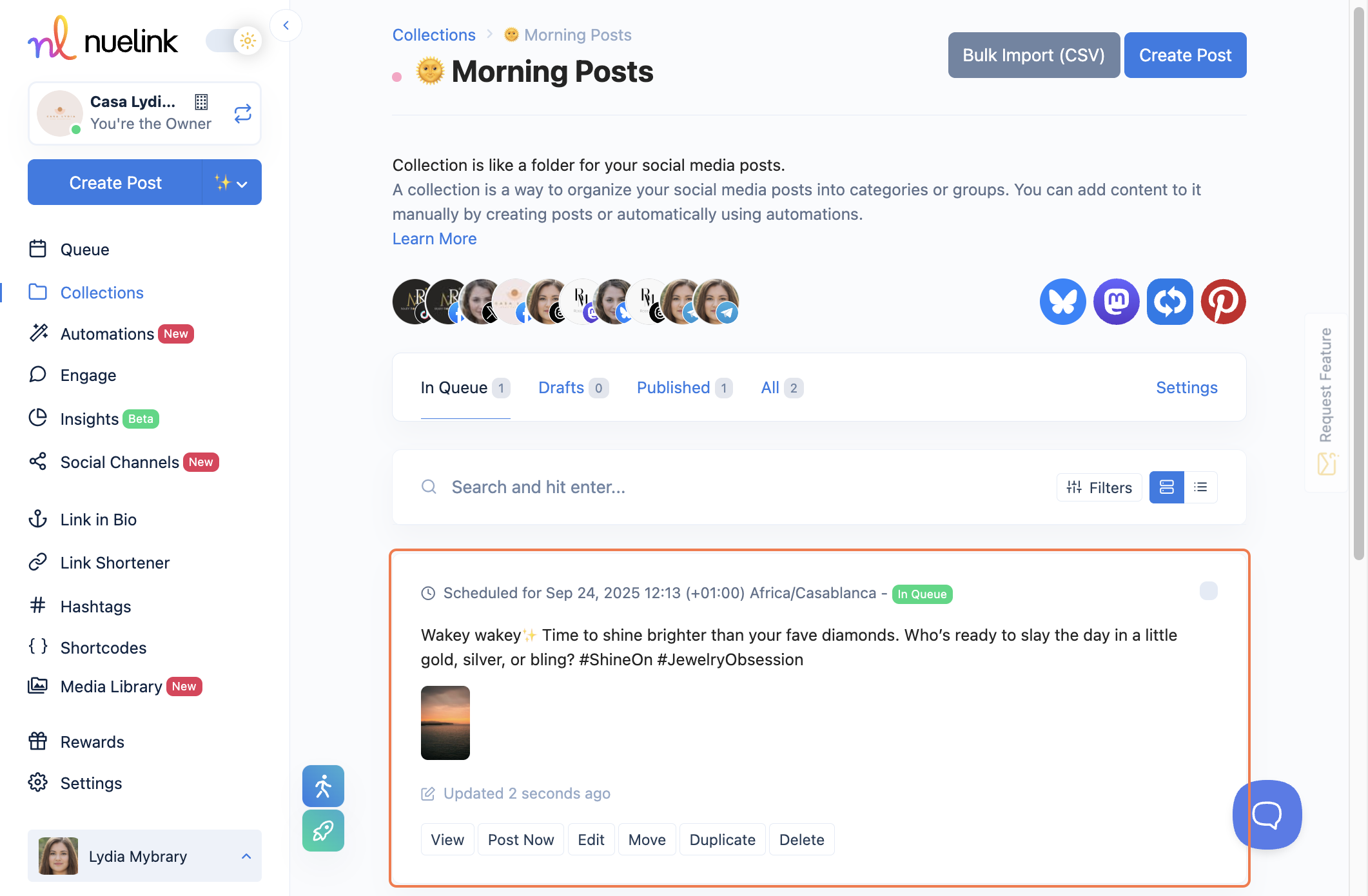This screenshot has width=1368, height=896.
Task: Switch to compact list view
Action: click(1200, 487)
